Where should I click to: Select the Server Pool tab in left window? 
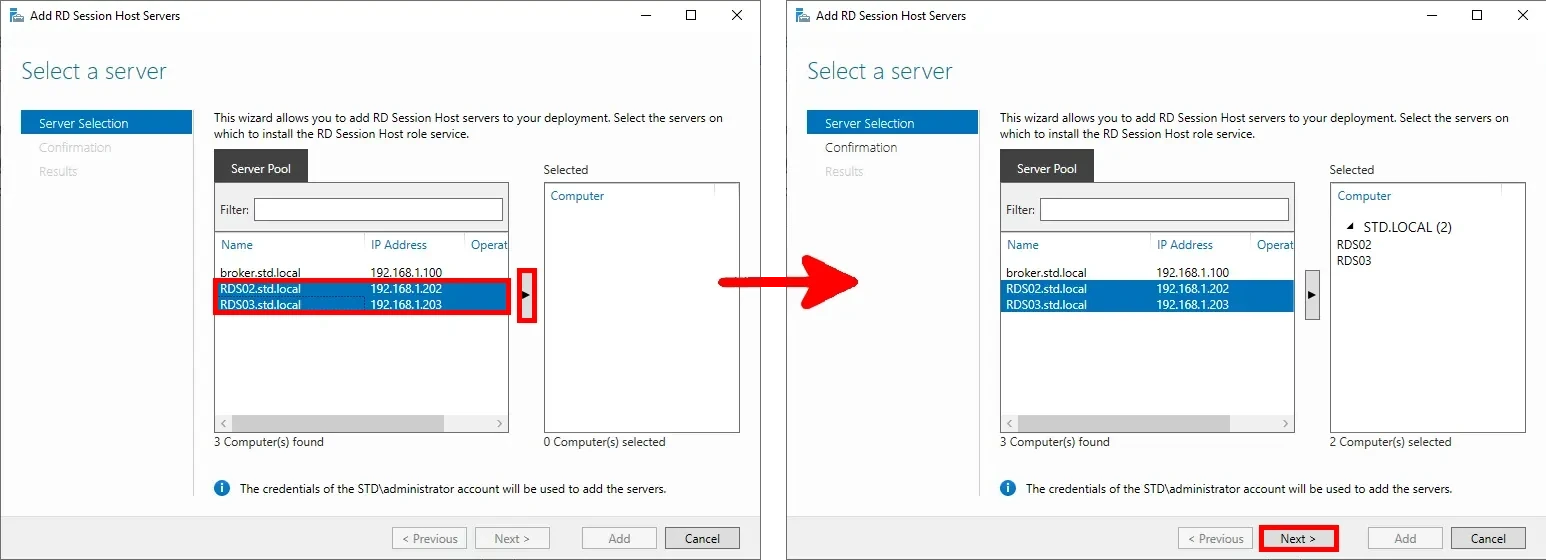point(261,167)
